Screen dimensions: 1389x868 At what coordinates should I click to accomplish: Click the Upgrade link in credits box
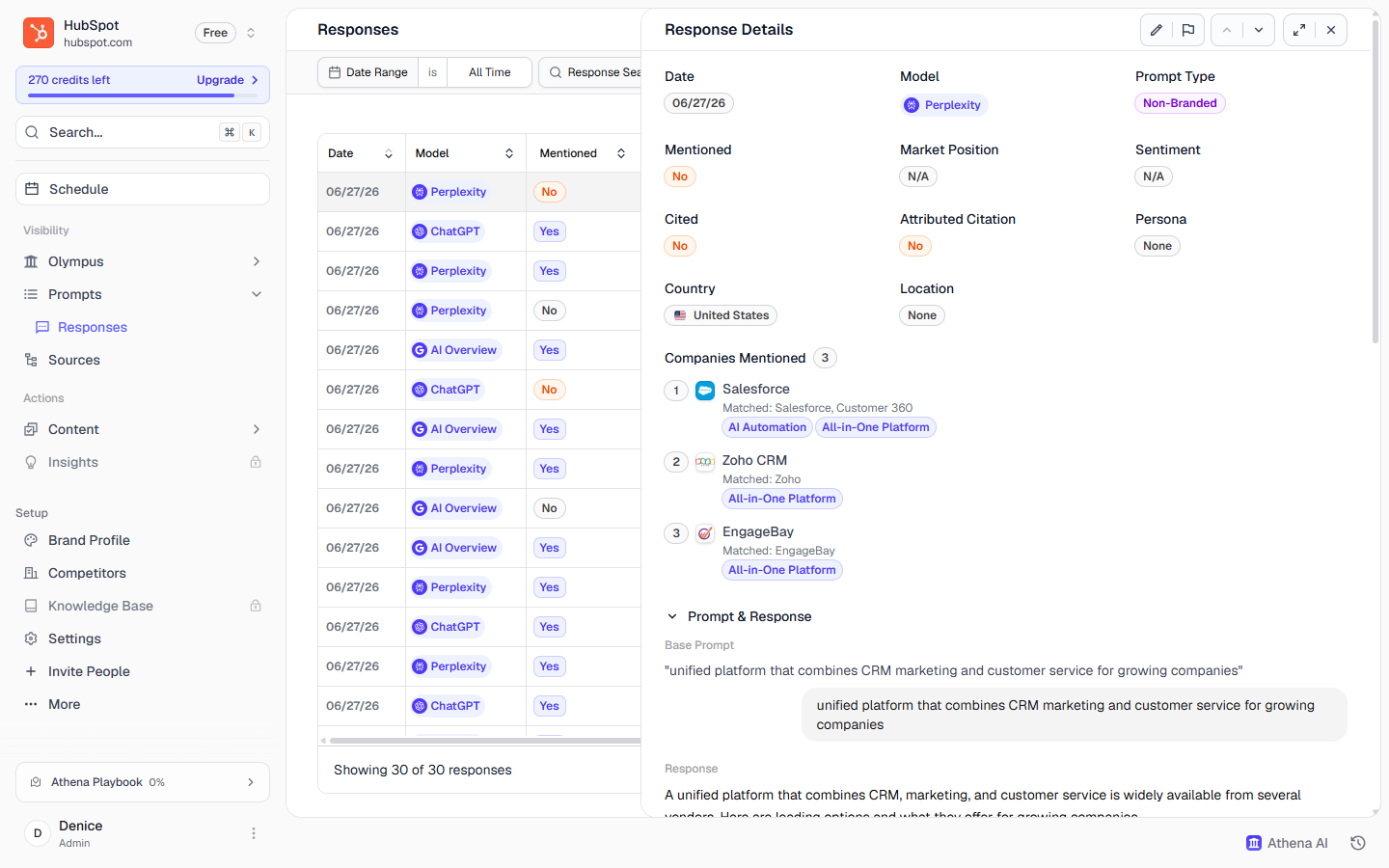tap(227, 80)
